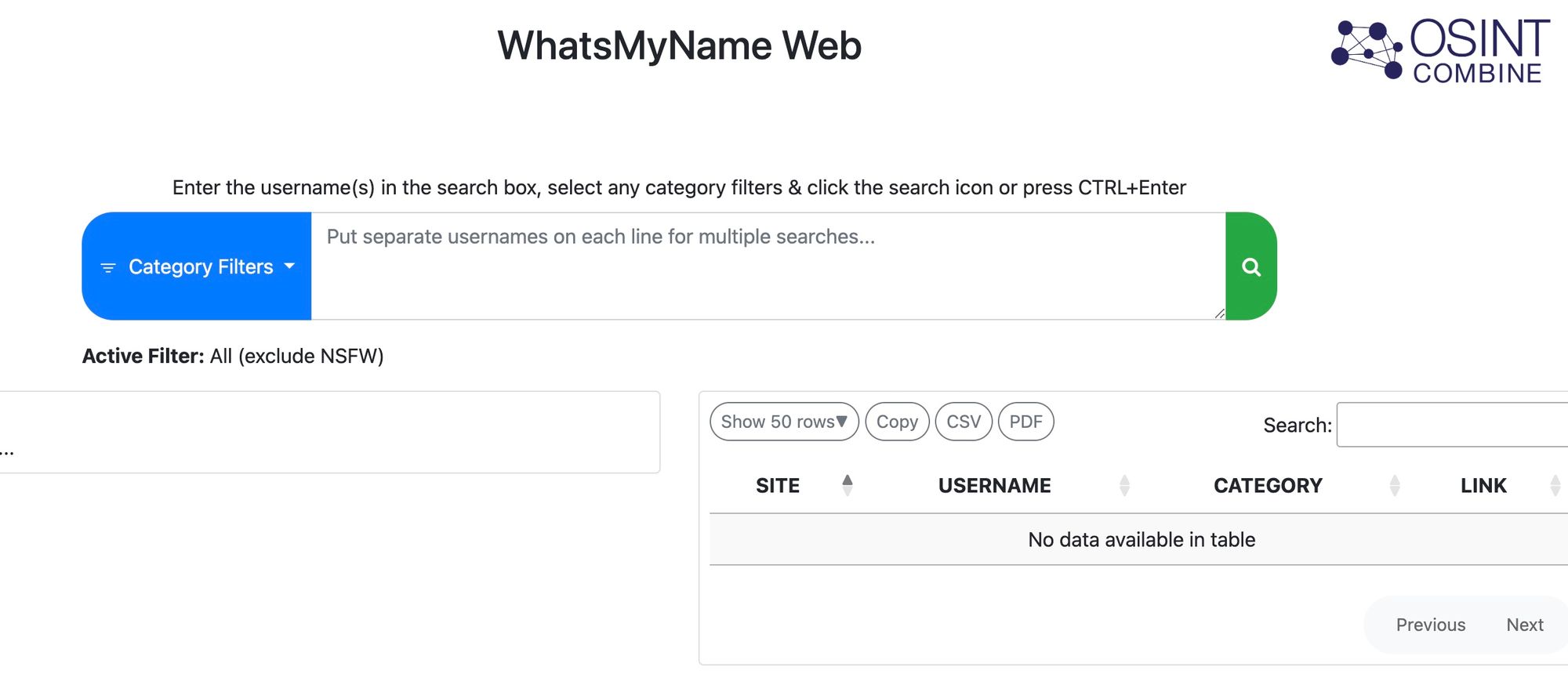Screen dimensions: 1568x692
Task: Click the CSV export button
Action: coord(963,422)
